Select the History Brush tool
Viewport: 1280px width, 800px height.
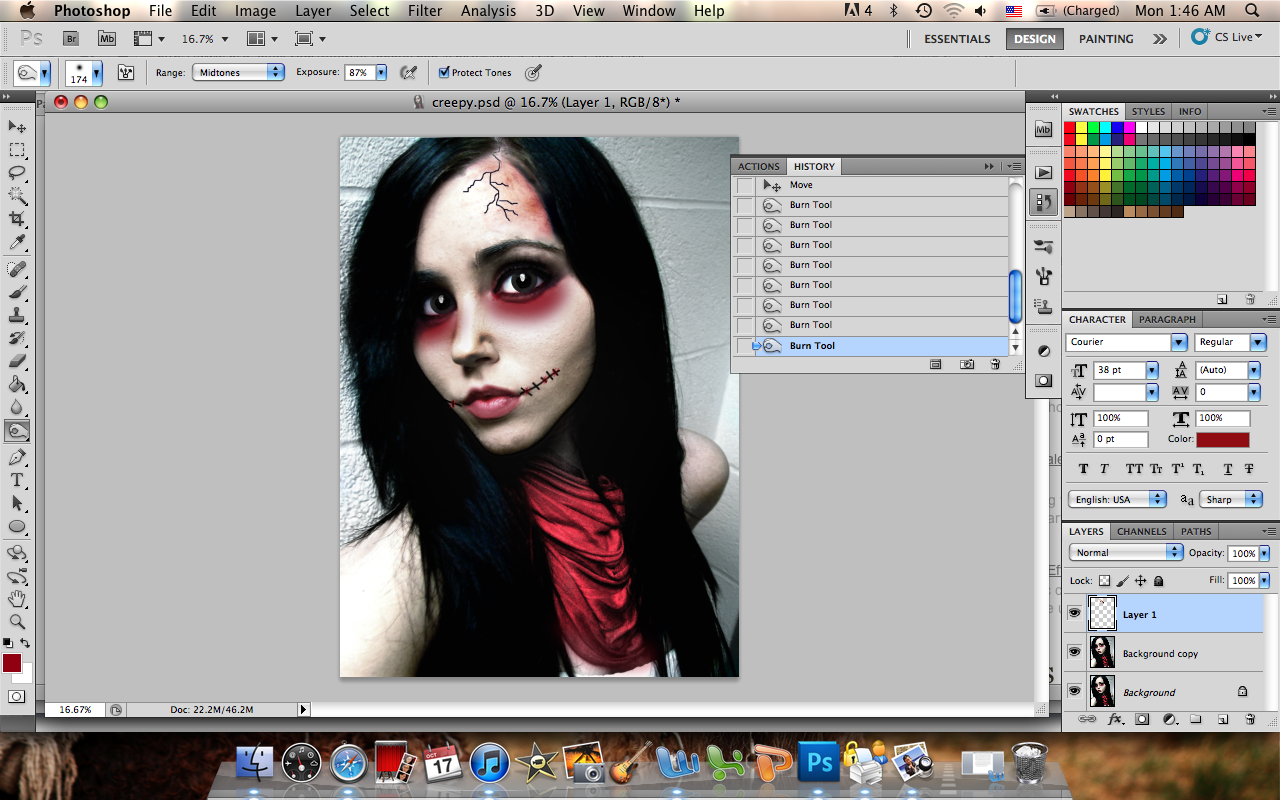pyautogui.click(x=17, y=338)
